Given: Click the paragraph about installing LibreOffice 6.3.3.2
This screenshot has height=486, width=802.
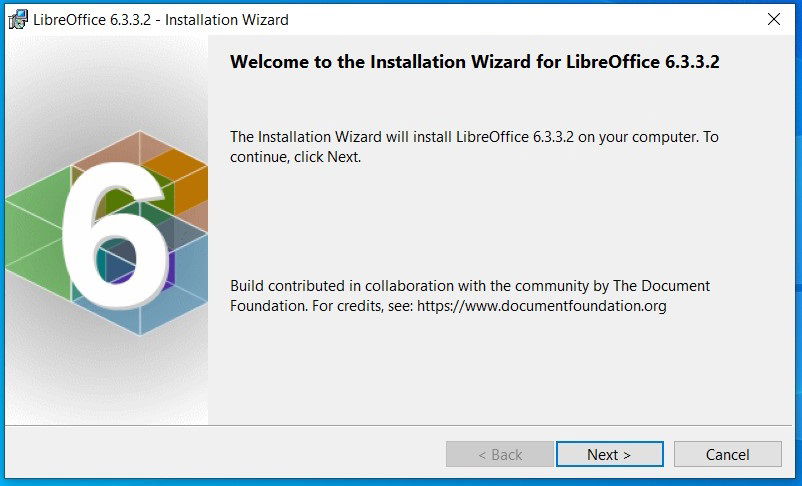Looking at the screenshot, I should pyautogui.click(x=474, y=147).
